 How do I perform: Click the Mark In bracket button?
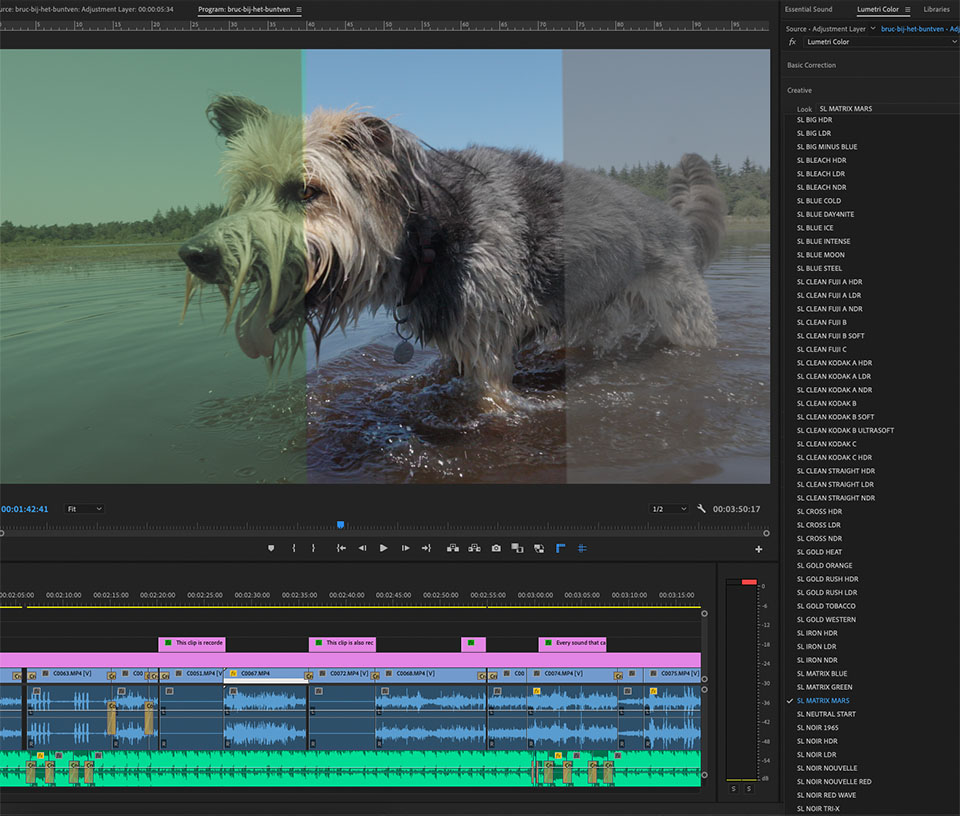[x=294, y=548]
